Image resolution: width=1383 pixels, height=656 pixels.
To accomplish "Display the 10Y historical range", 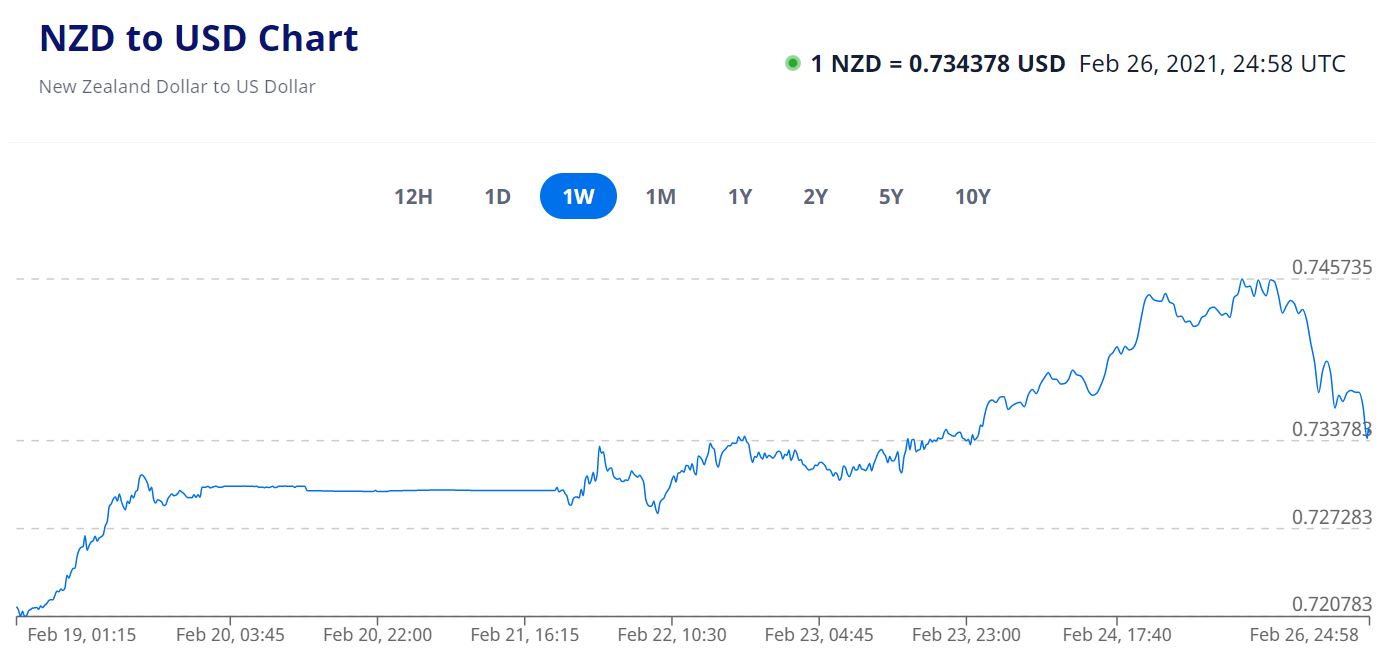I will coord(972,197).
